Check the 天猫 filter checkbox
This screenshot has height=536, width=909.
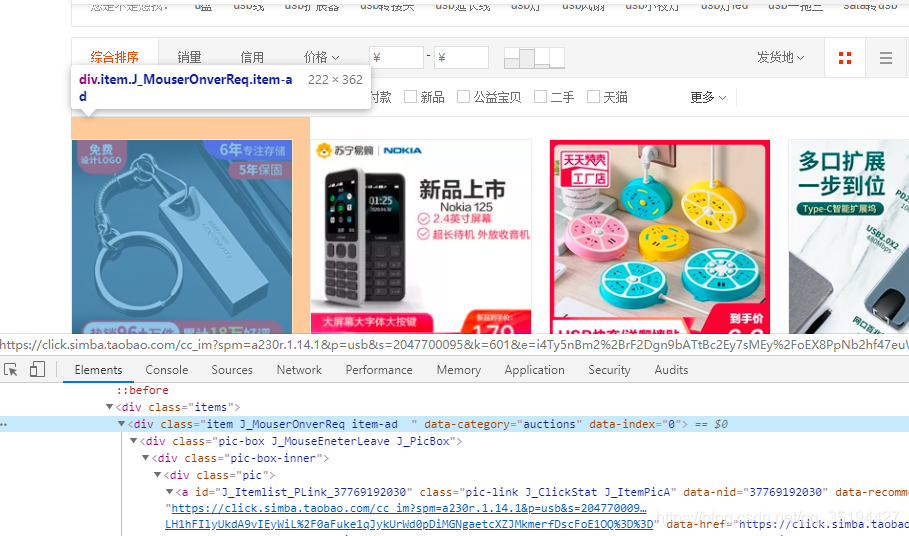tap(593, 97)
